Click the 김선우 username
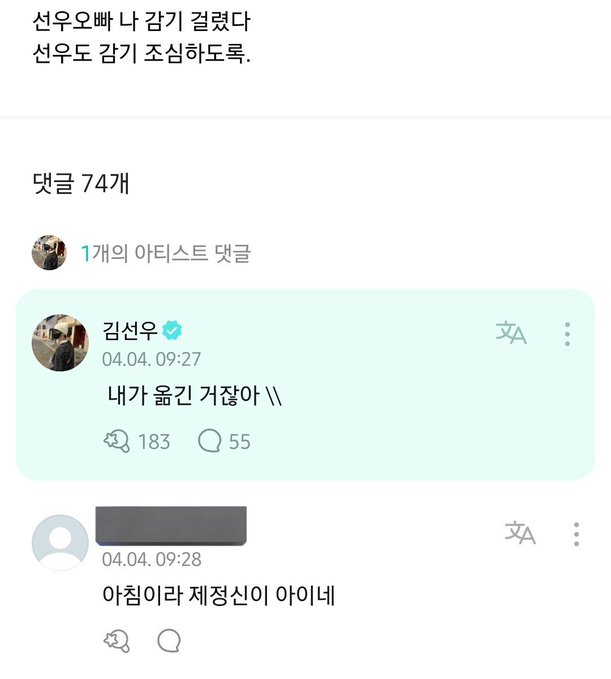 point(128,331)
